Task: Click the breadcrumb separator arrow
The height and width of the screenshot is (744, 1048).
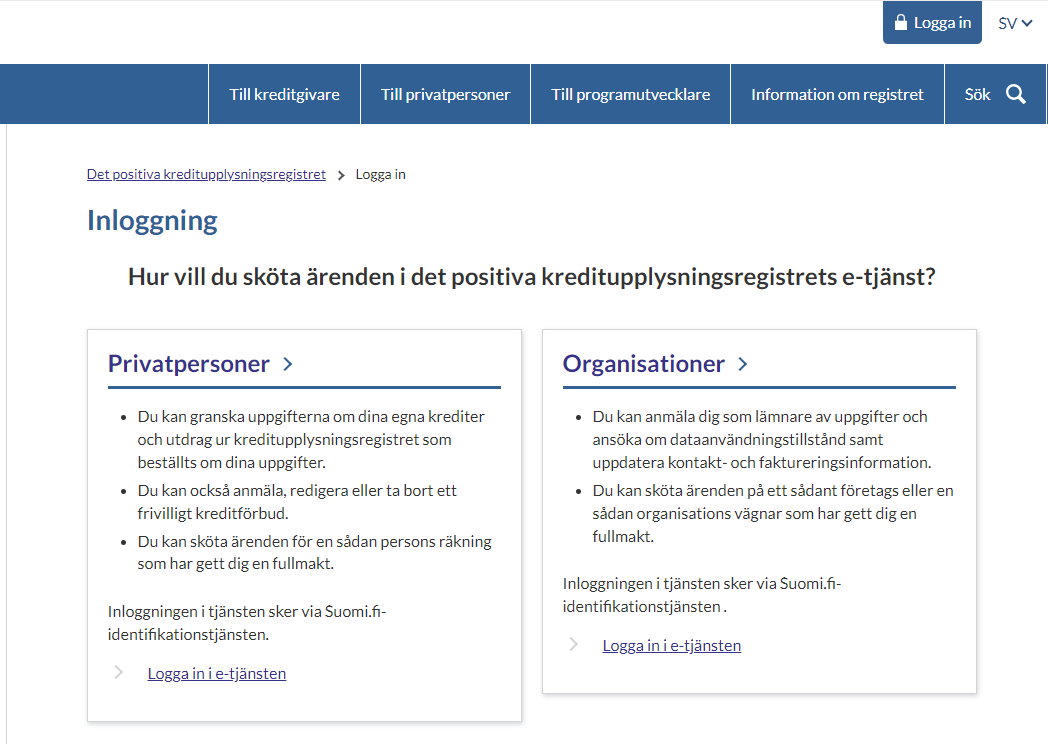Action: pyautogui.click(x=341, y=175)
